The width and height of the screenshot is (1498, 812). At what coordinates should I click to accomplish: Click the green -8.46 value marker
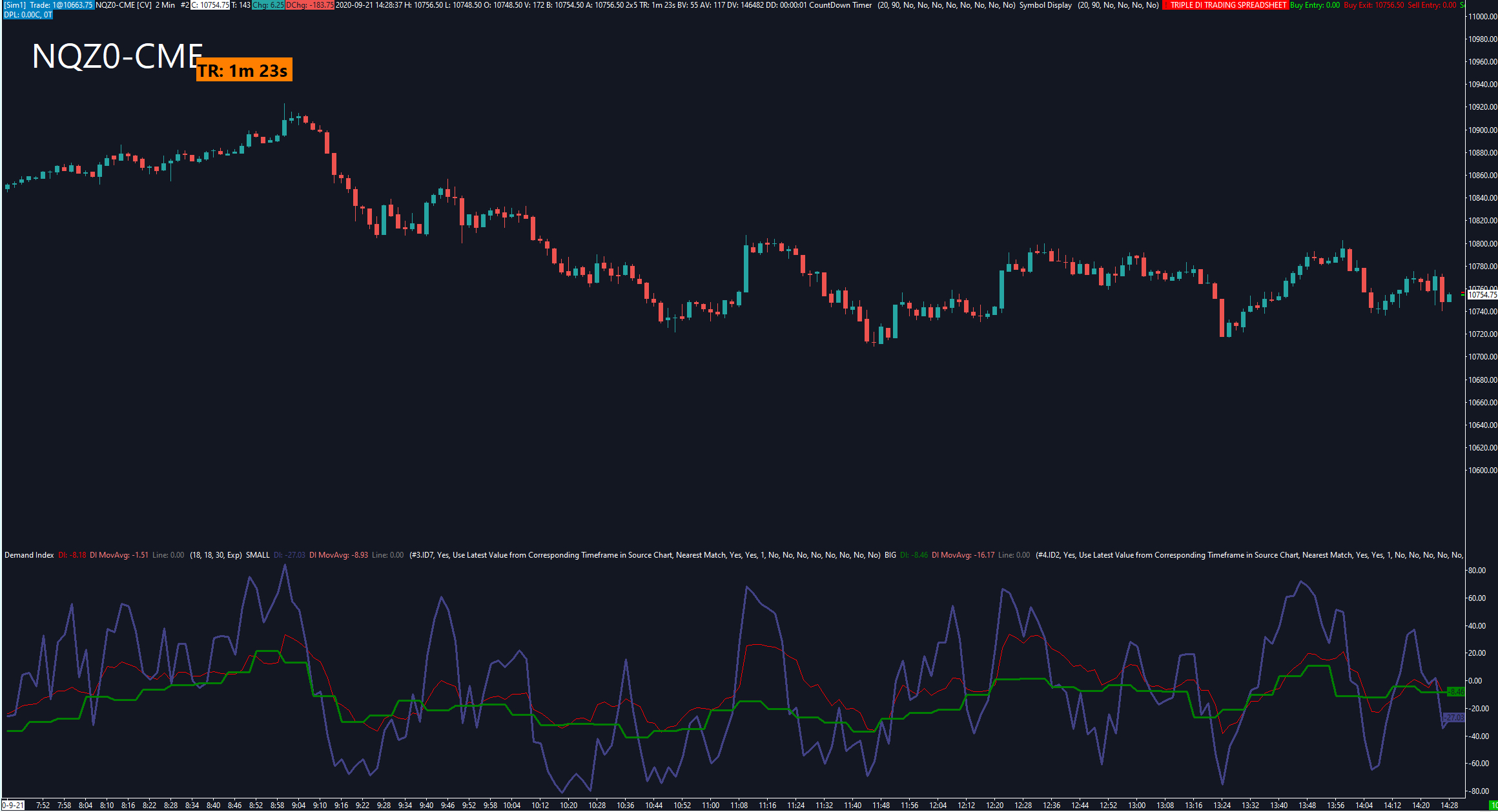click(x=1456, y=692)
